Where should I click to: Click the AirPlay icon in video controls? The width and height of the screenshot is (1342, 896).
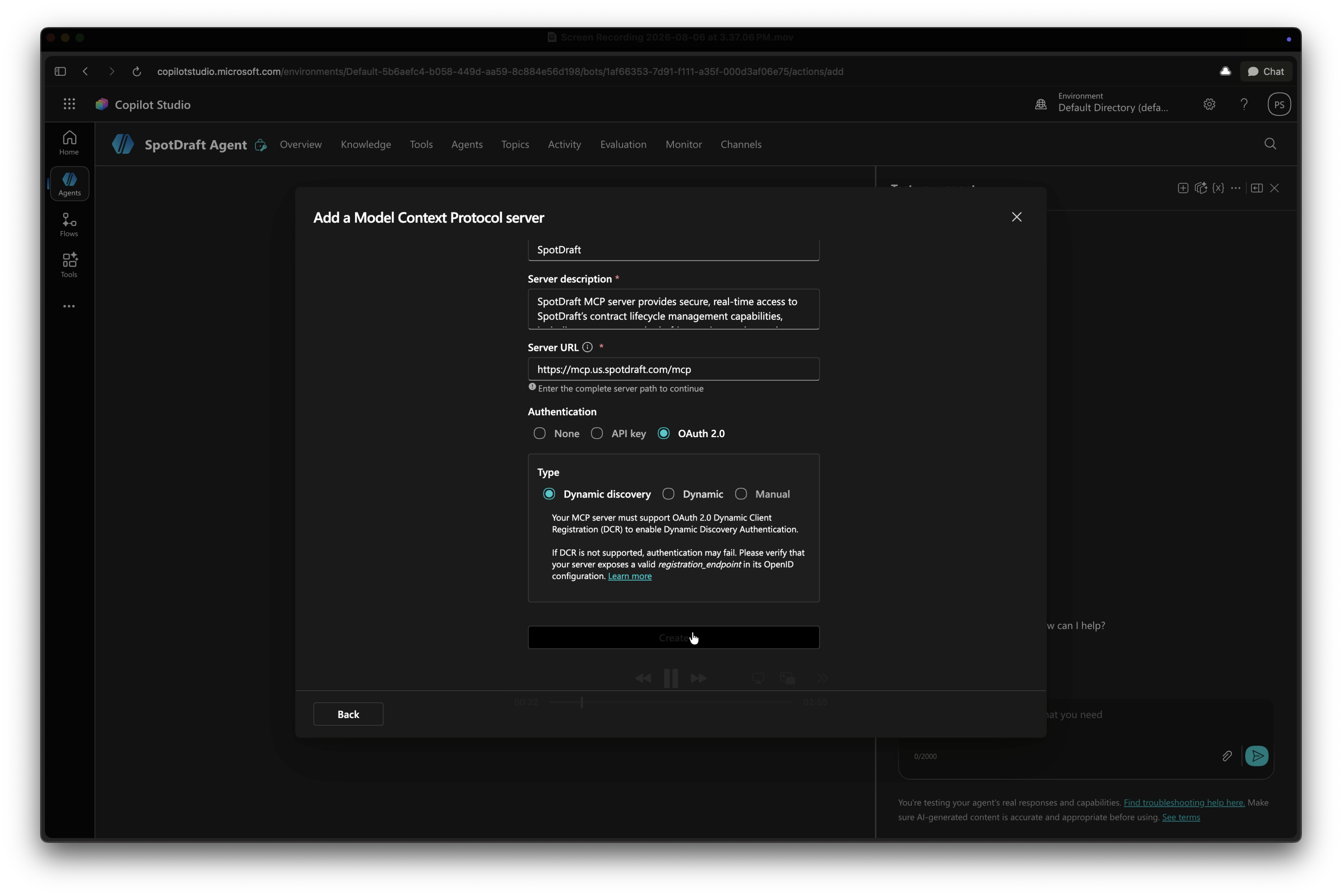tap(758, 678)
